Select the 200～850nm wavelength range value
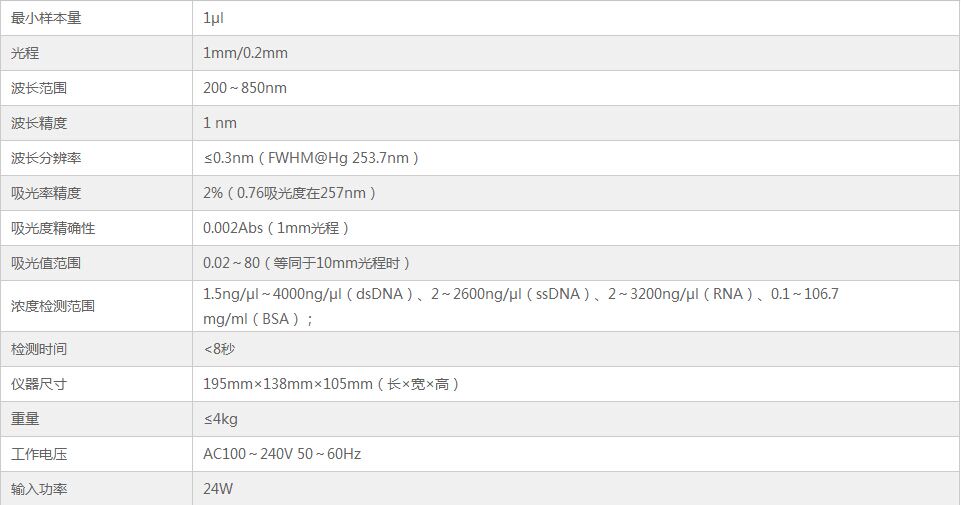Screen dimensions: 961x505 [x=245, y=88]
